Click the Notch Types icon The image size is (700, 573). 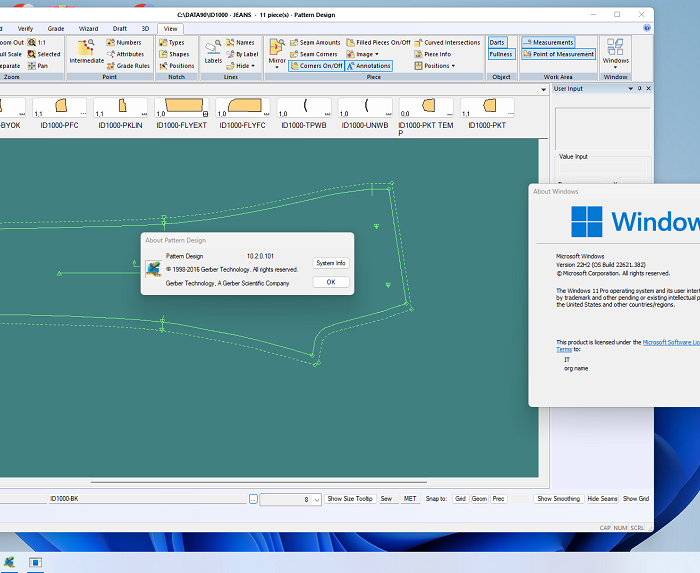172,43
